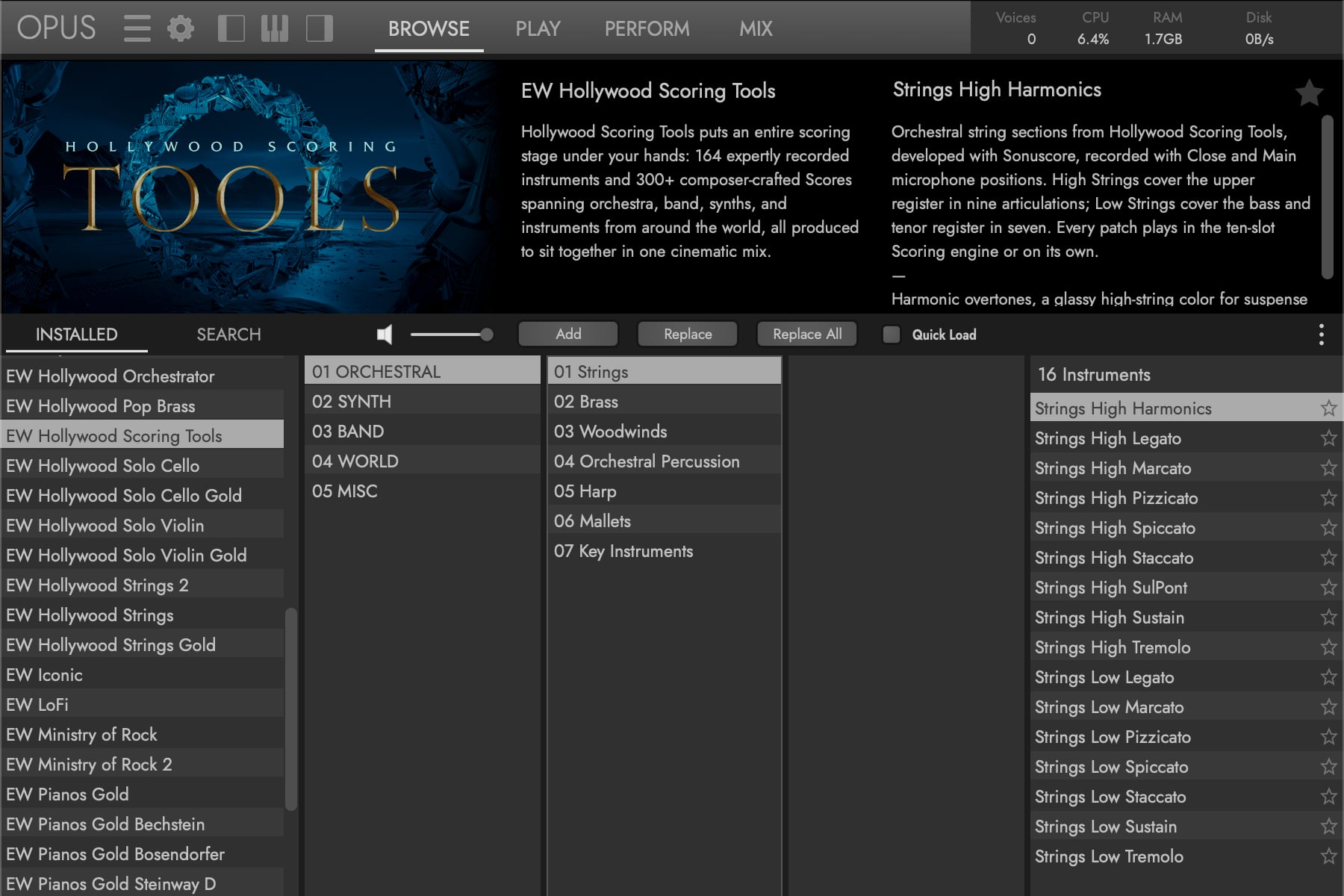Viewport: 1344px width, 896px height.
Task: Switch to the SEARCH tab
Action: point(228,335)
